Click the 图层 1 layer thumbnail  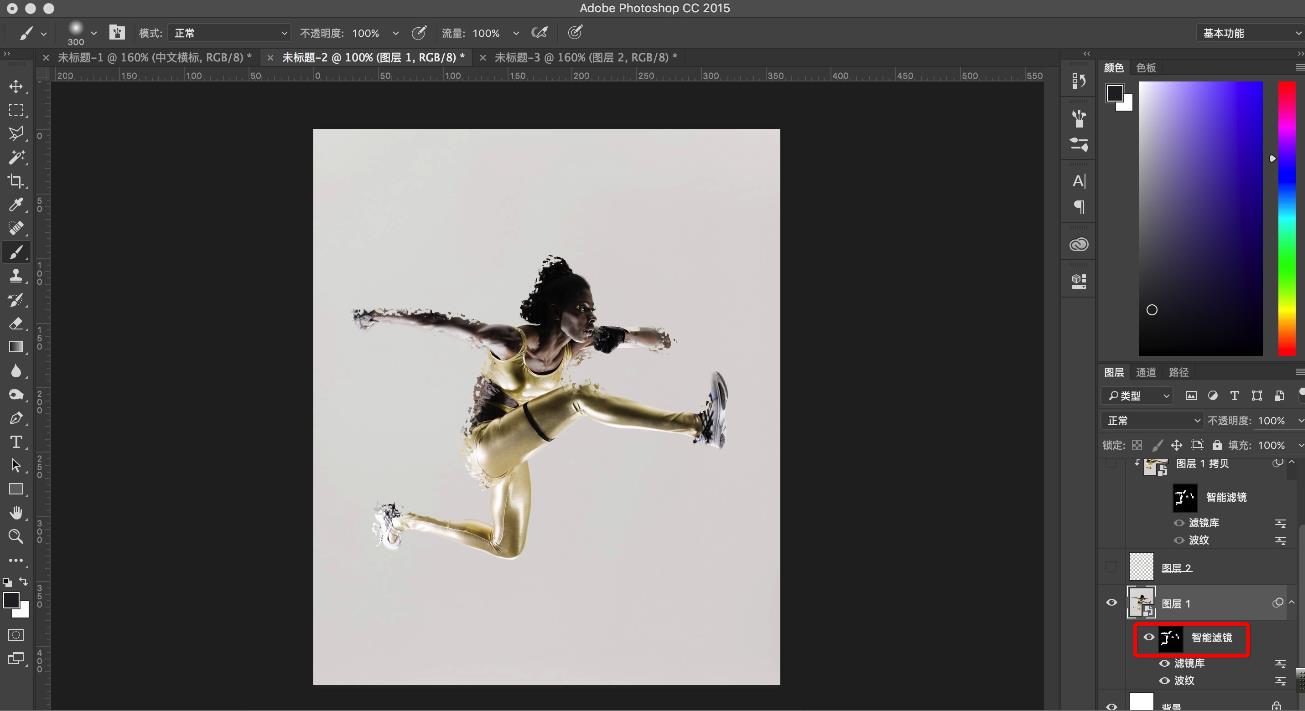[x=1141, y=603]
